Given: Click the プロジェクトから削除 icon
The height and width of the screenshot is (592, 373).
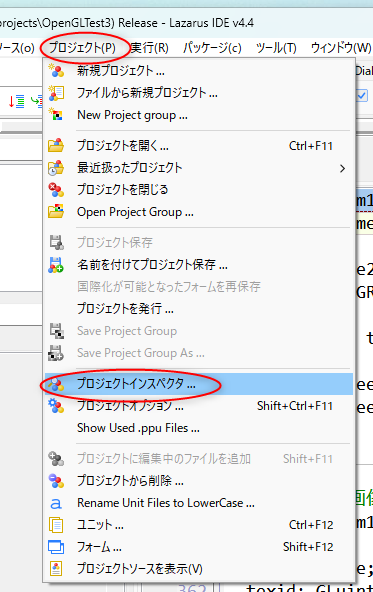Looking at the screenshot, I should (56, 481).
